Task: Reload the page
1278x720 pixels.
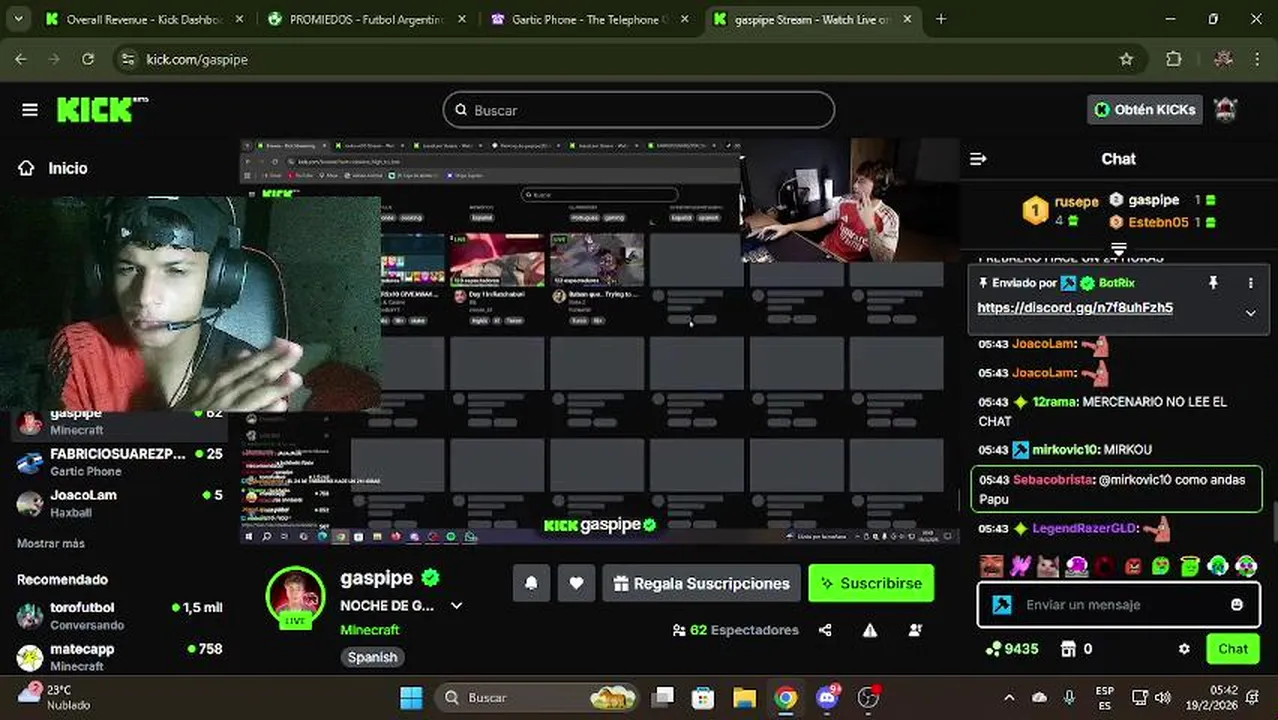Action: click(x=88, y=59)
